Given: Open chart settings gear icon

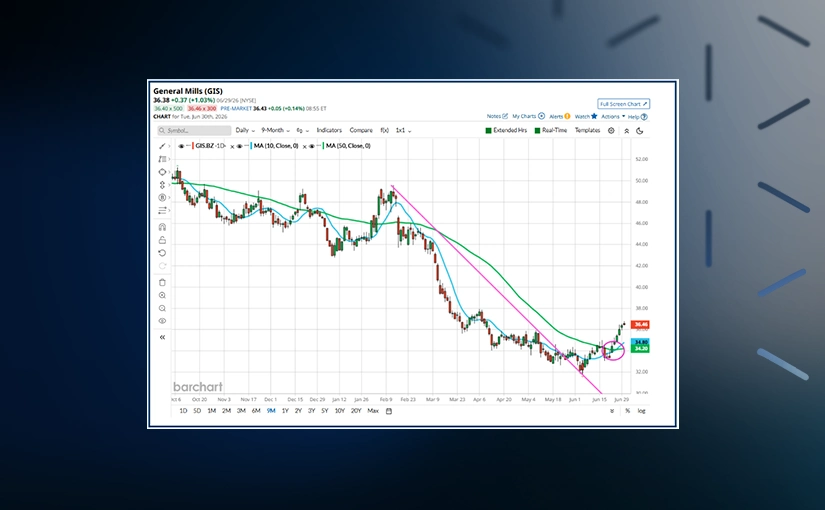Looking at the screenshot, I should point(611,131).
